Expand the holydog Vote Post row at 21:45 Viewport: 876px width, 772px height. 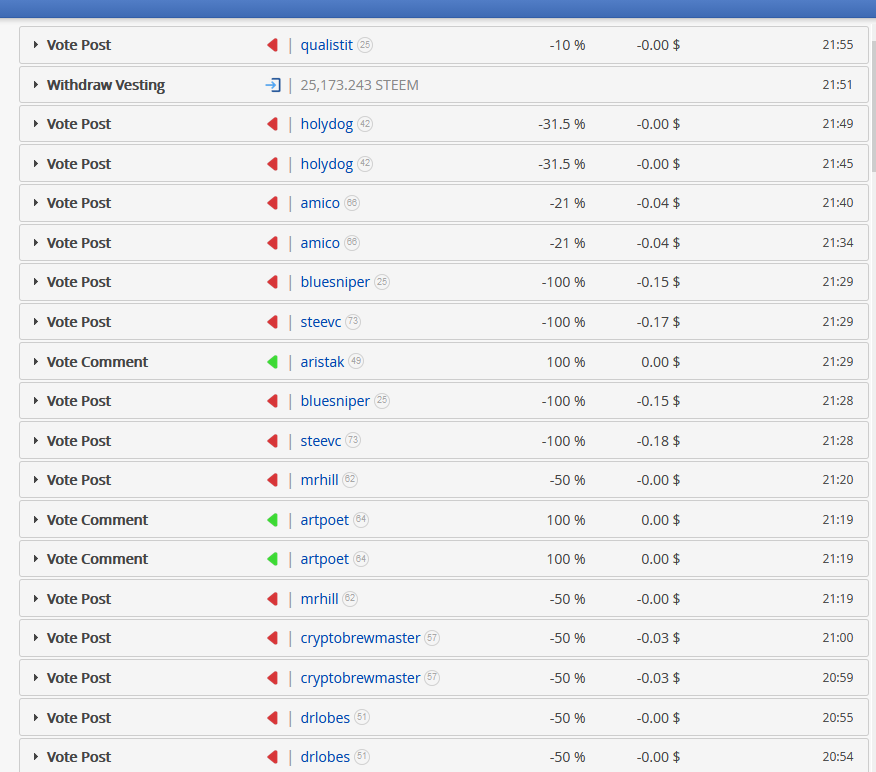pos(36,164)
